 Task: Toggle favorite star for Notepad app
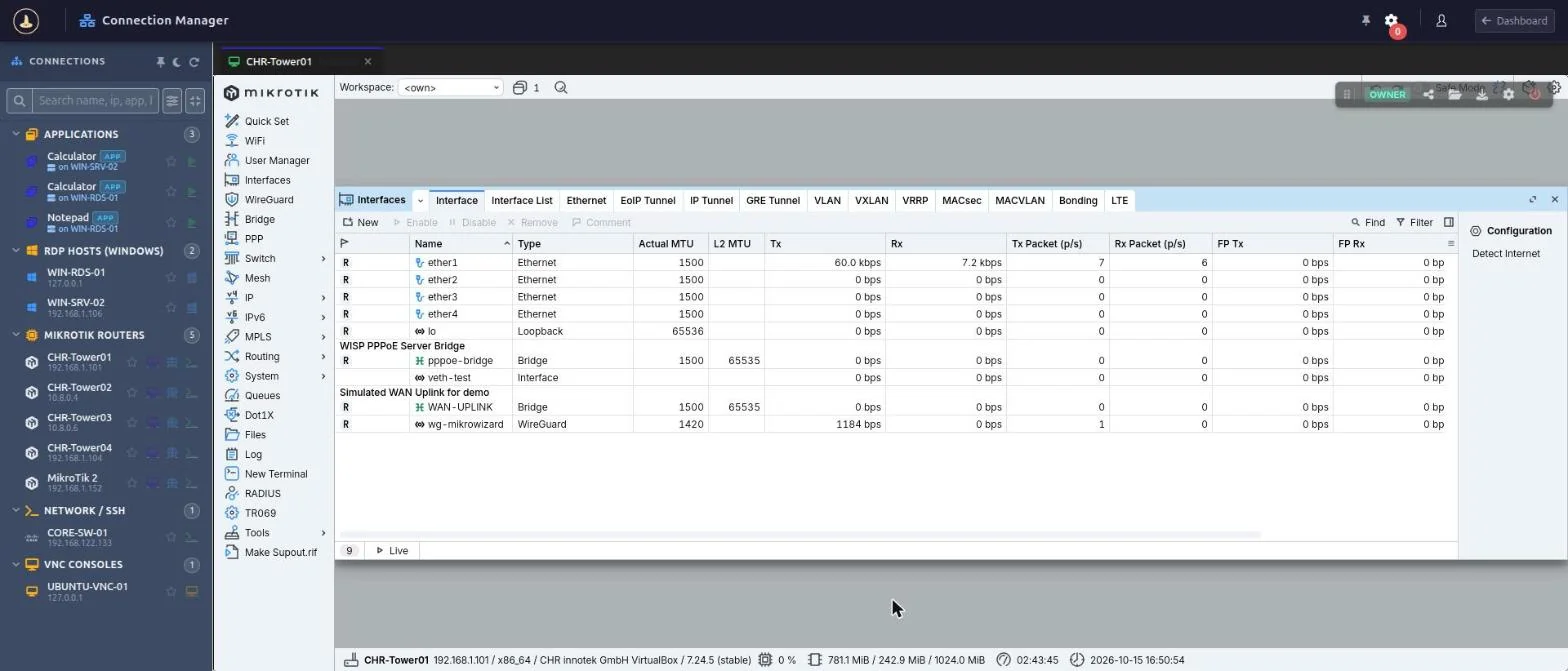[x=171, y=222]
